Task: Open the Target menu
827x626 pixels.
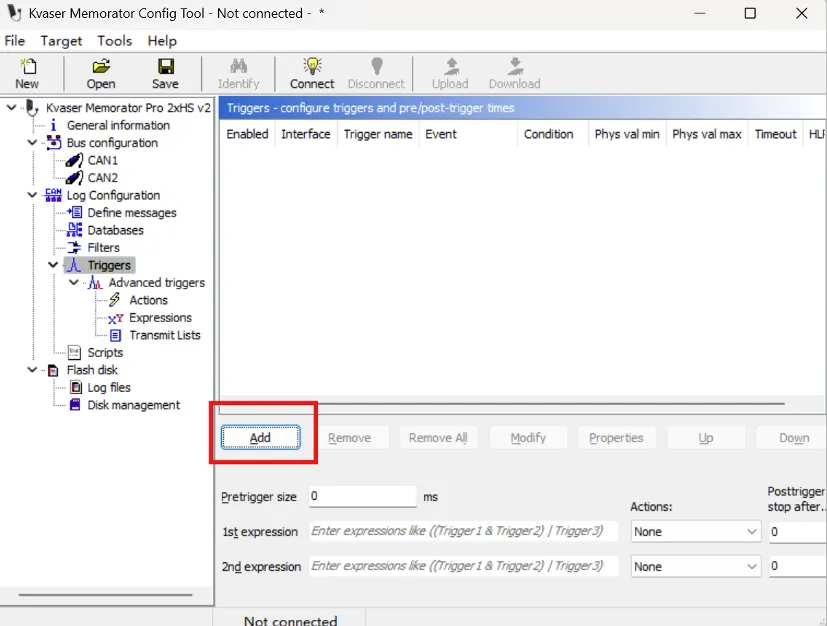Action: coord(61,41)
